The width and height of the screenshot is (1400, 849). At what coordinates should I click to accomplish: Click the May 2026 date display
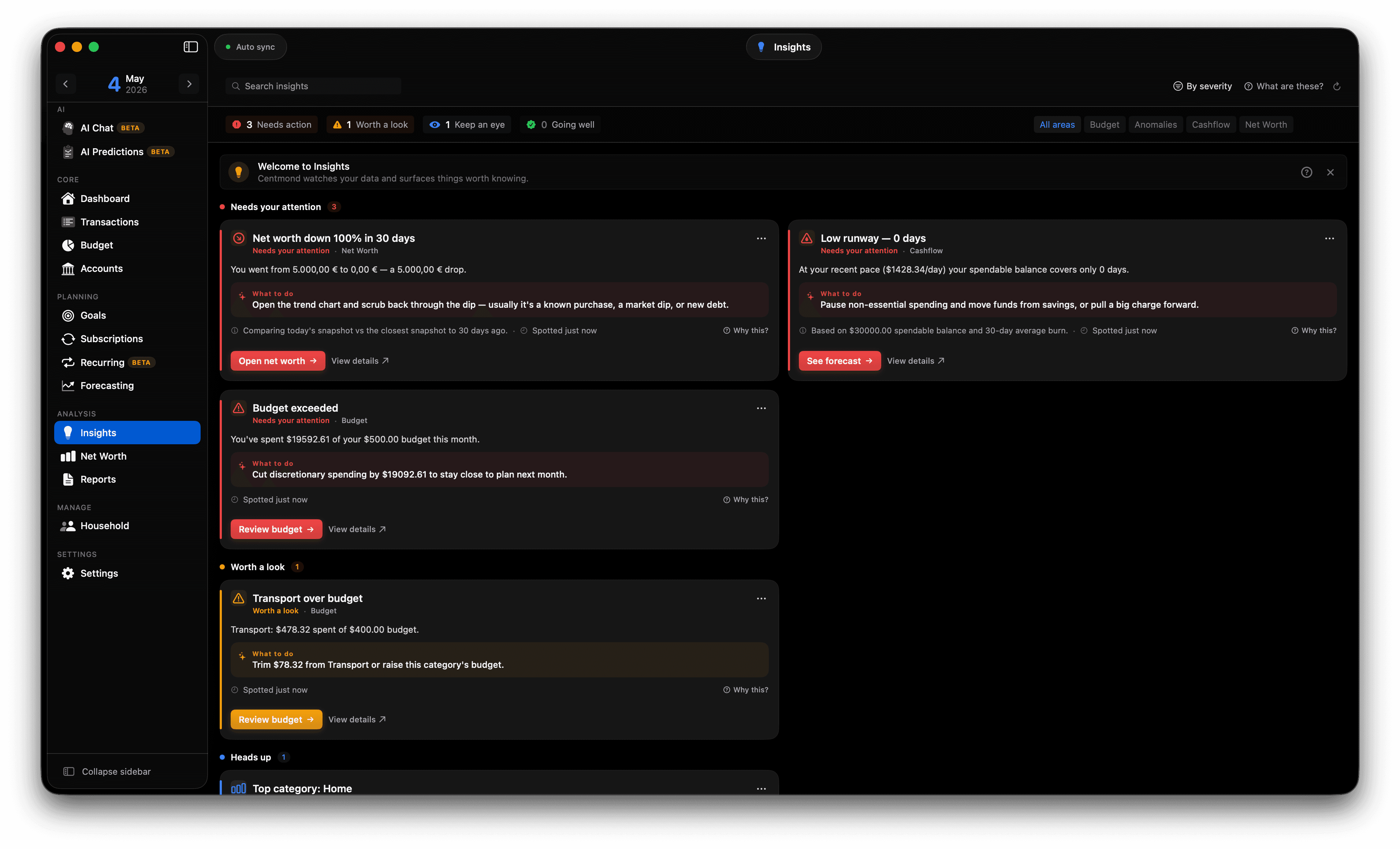[127, 84]
